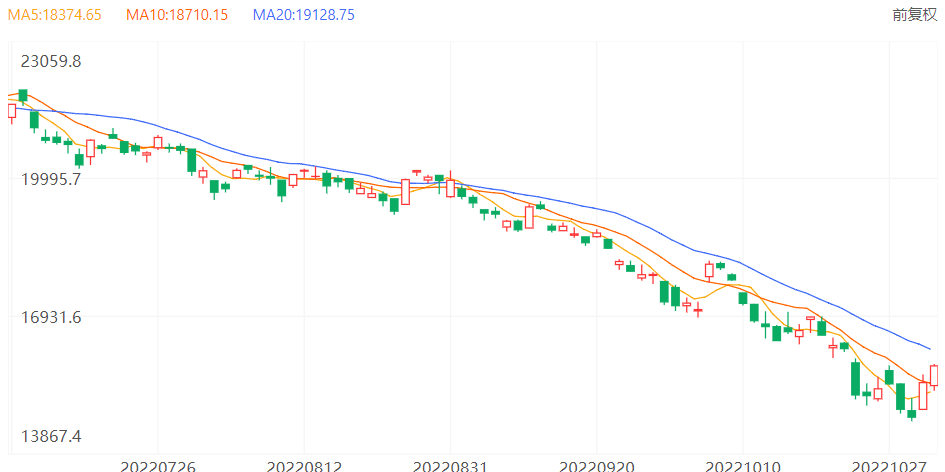This screenshot has width=945, height=472.
Task: Click the 13867.4 price axis label
Action: (x=51, y=436)
